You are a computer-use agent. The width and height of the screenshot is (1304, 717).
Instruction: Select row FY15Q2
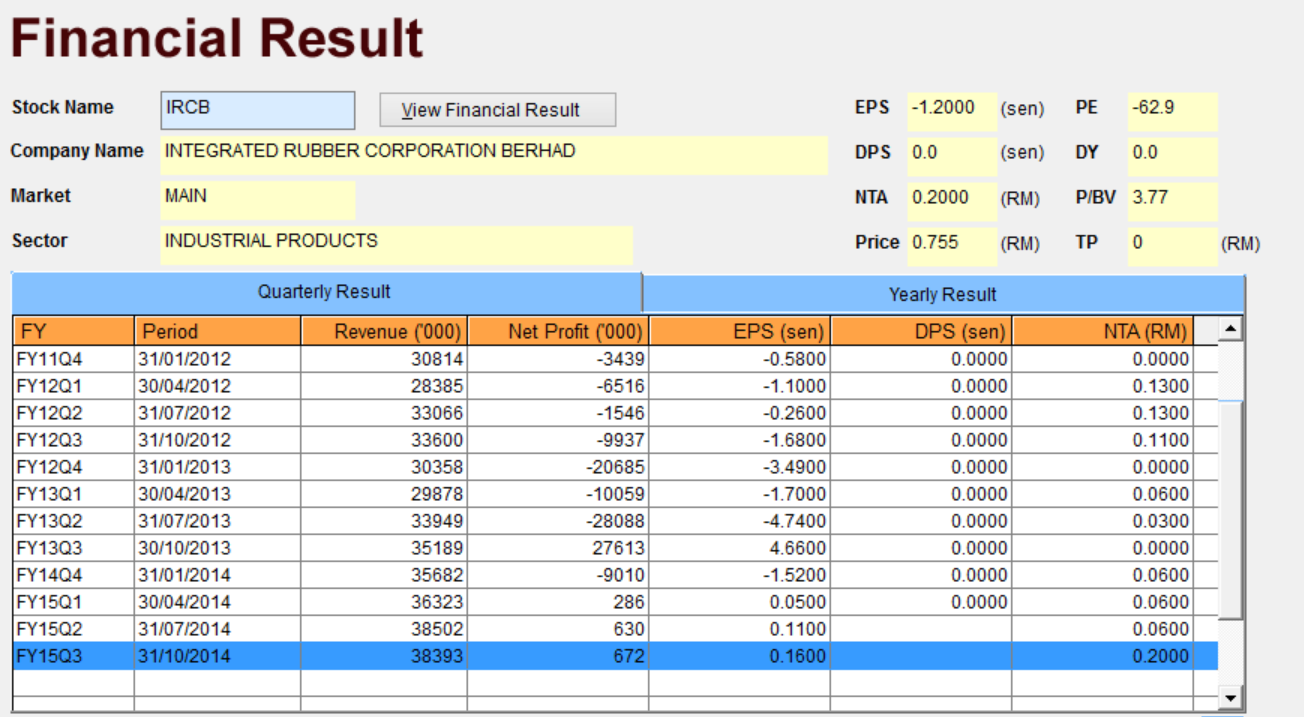tap(615, 629)
